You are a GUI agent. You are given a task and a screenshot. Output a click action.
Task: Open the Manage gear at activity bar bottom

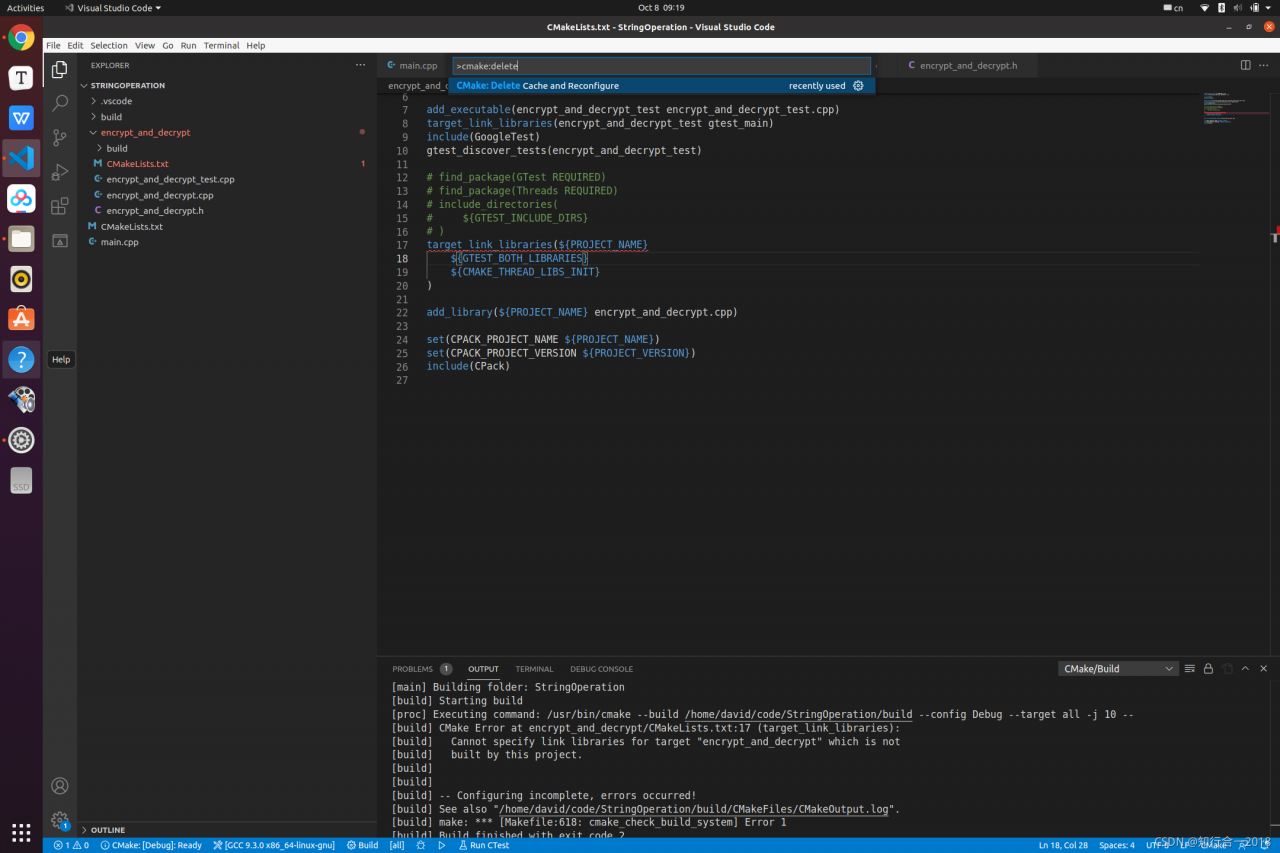coord(60,820)
